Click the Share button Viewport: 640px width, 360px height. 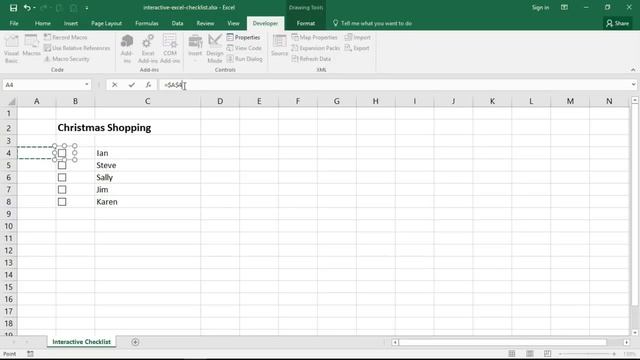[x=618, y=23]
